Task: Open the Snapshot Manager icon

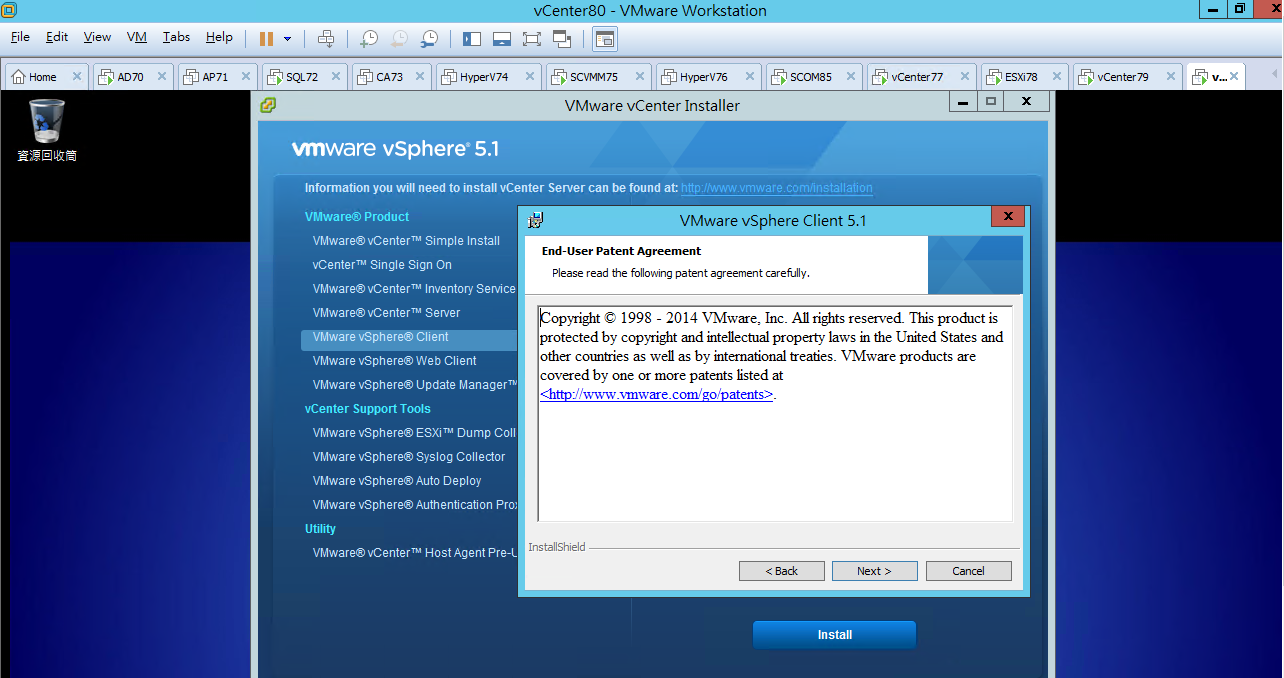Action: click(429, 39)
